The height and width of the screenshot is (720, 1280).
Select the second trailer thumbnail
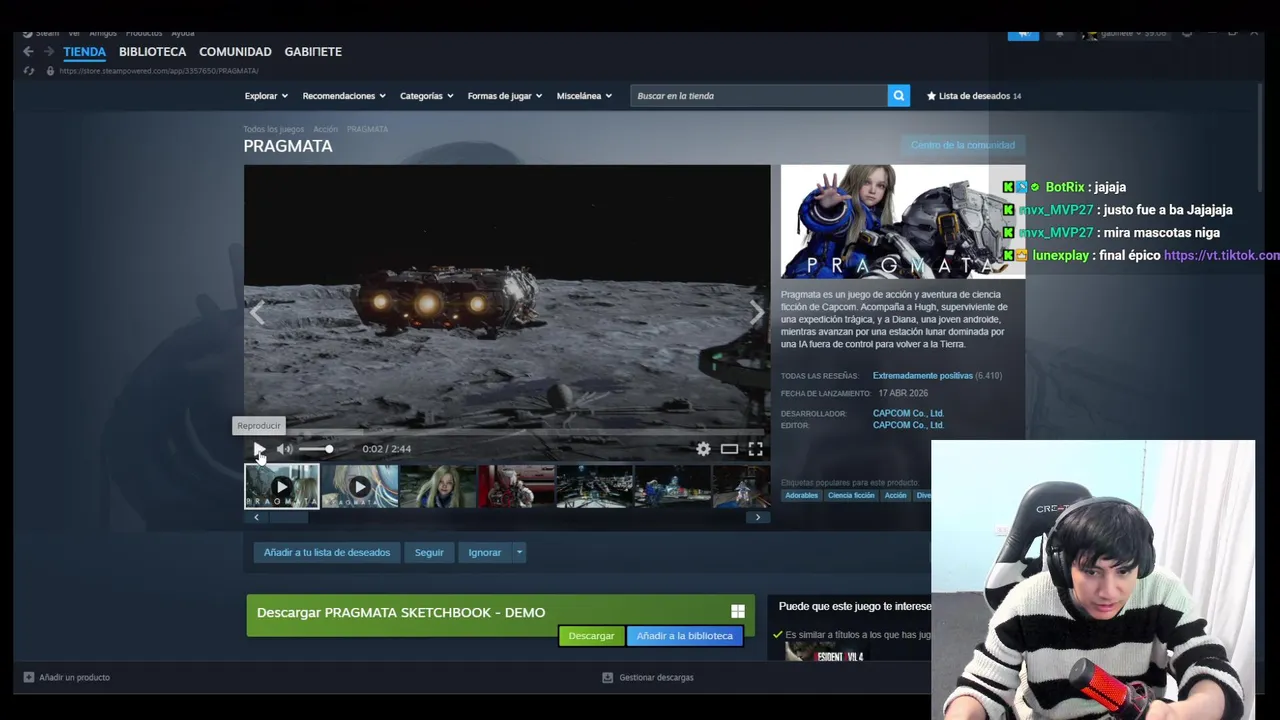coord(359,487)
